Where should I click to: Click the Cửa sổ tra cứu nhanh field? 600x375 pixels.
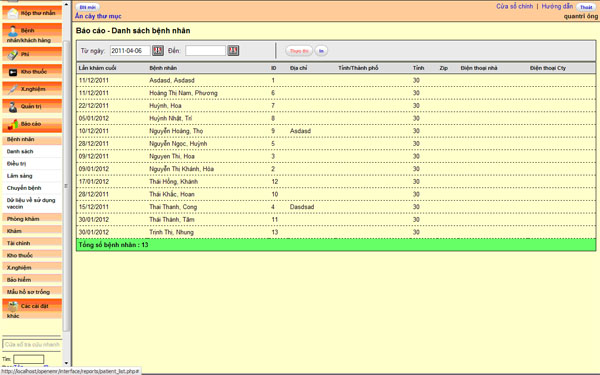32,344
